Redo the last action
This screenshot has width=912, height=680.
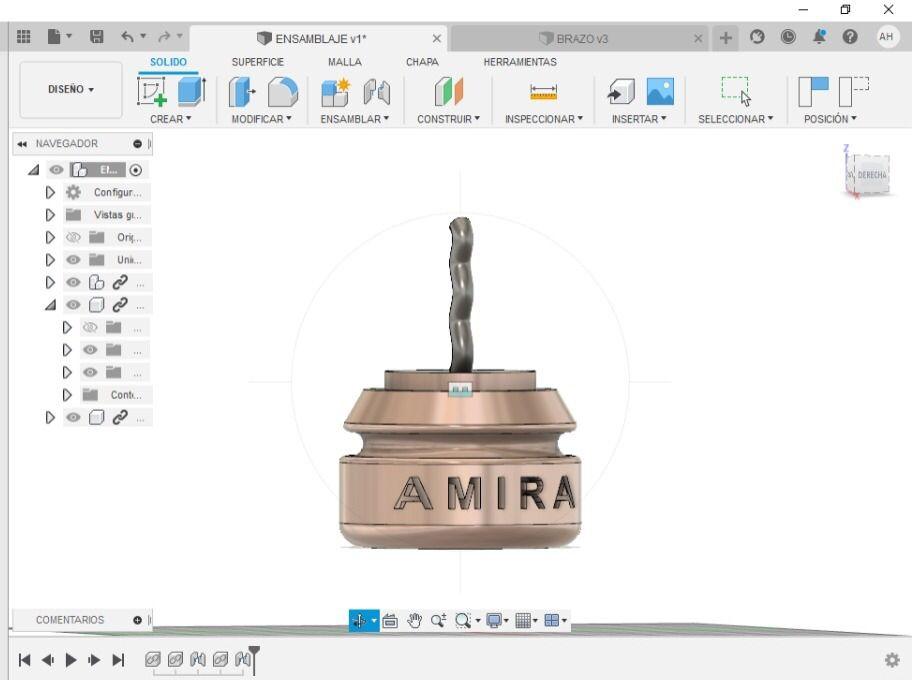(x=165, y=37)
